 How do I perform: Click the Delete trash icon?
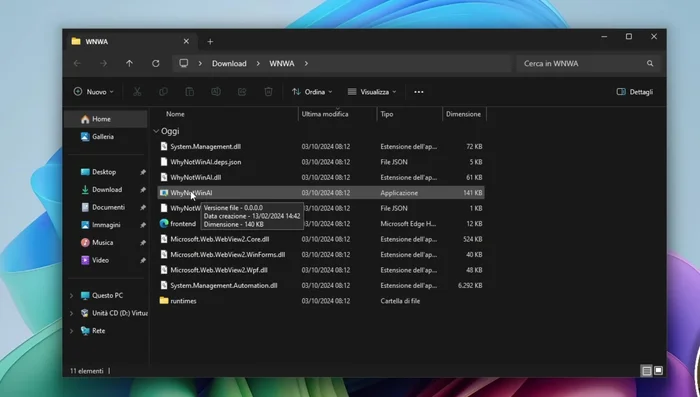pos(268,92)
